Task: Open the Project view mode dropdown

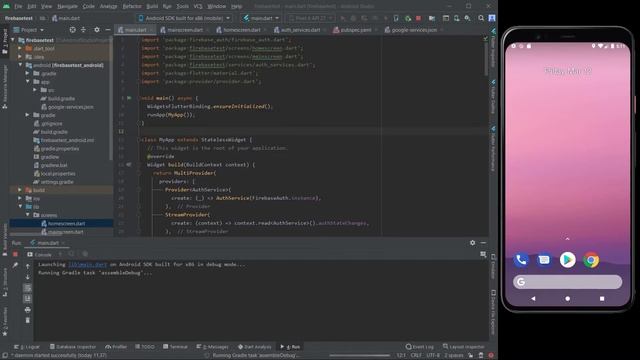Action: (29, 30)
